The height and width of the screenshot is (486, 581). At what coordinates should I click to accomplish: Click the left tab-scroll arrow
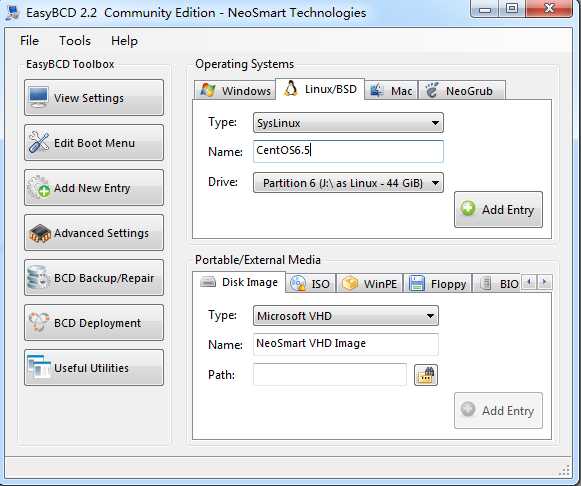coord(529,282)
